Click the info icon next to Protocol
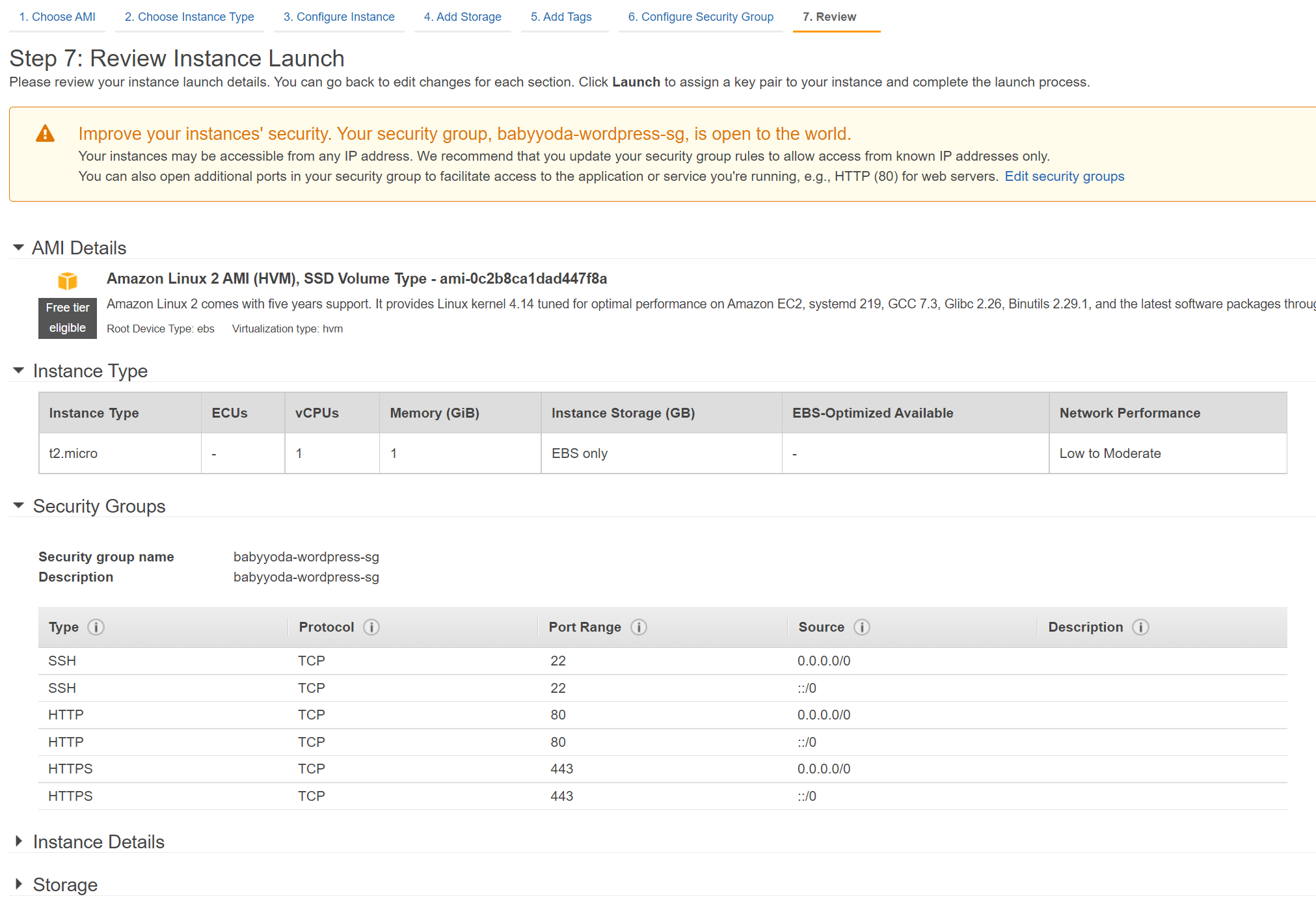Viewport: 1316px width, 914px height. click(371, 627)
